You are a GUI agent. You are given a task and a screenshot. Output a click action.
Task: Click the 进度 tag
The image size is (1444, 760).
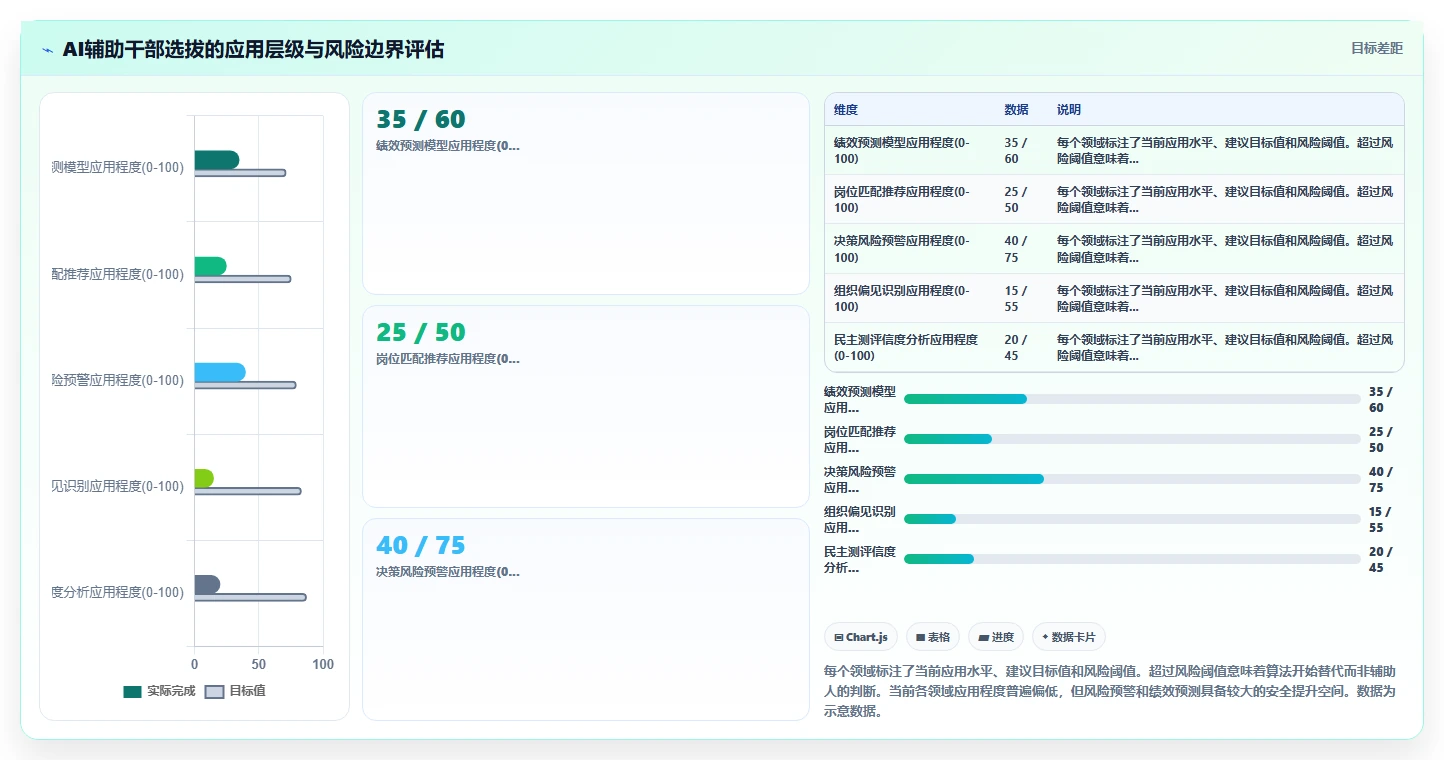996,637
